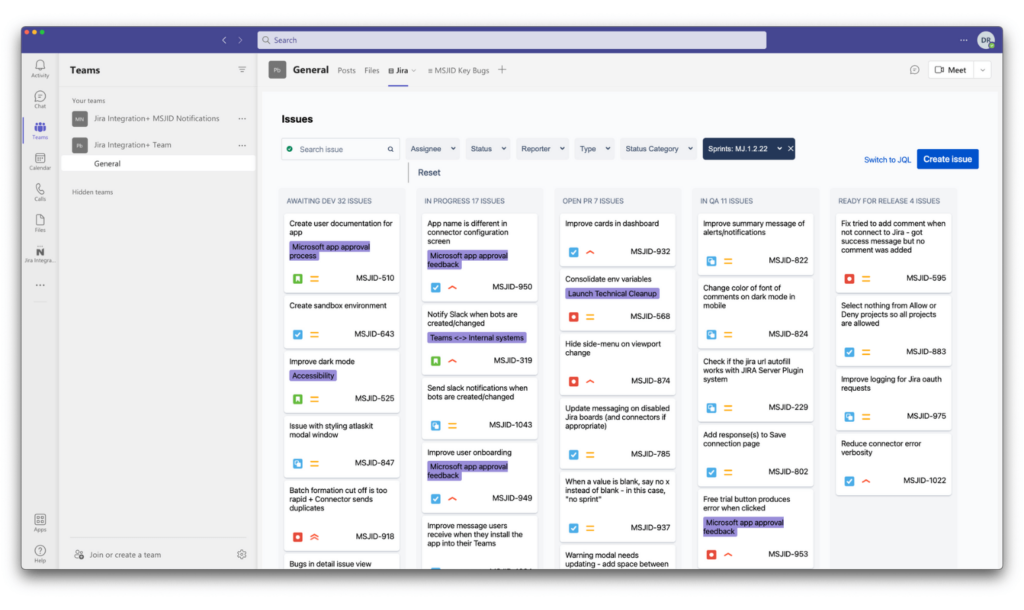Click the task checkbox icon on MSJID-949
Viewport: 1024px width, 610px height.
pyautogui.click(x=436, y=499)
